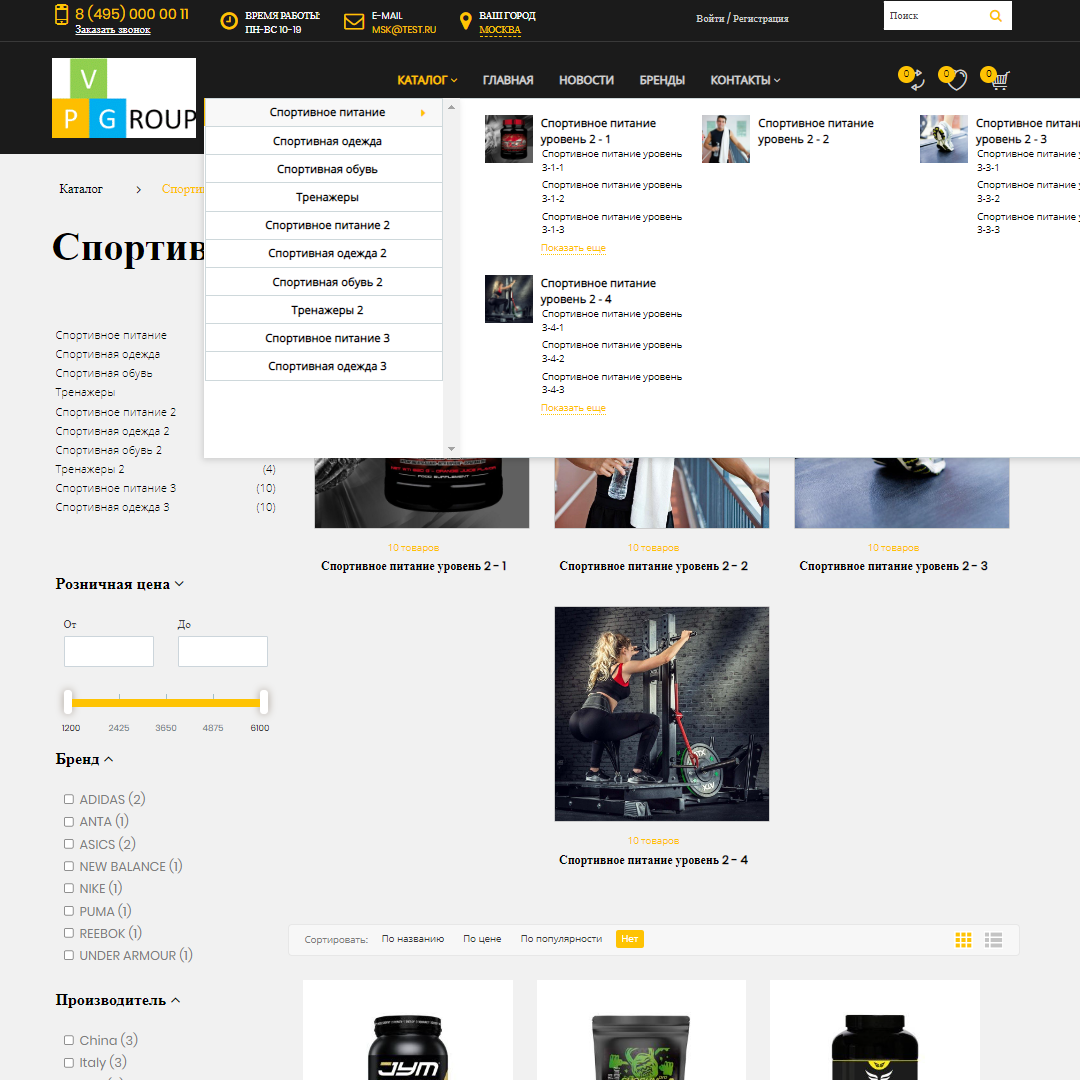Screen dimensions: 1080x1080
Task: Open the wishlist heart icon
Action: coord(956,81)
